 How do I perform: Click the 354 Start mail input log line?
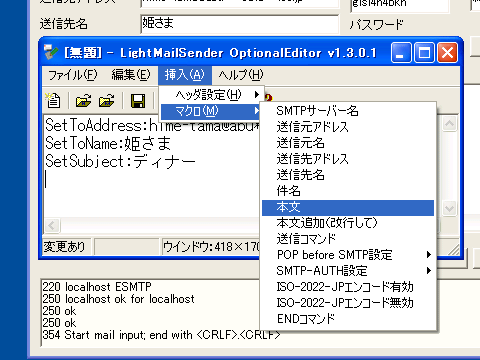(161, 335)
